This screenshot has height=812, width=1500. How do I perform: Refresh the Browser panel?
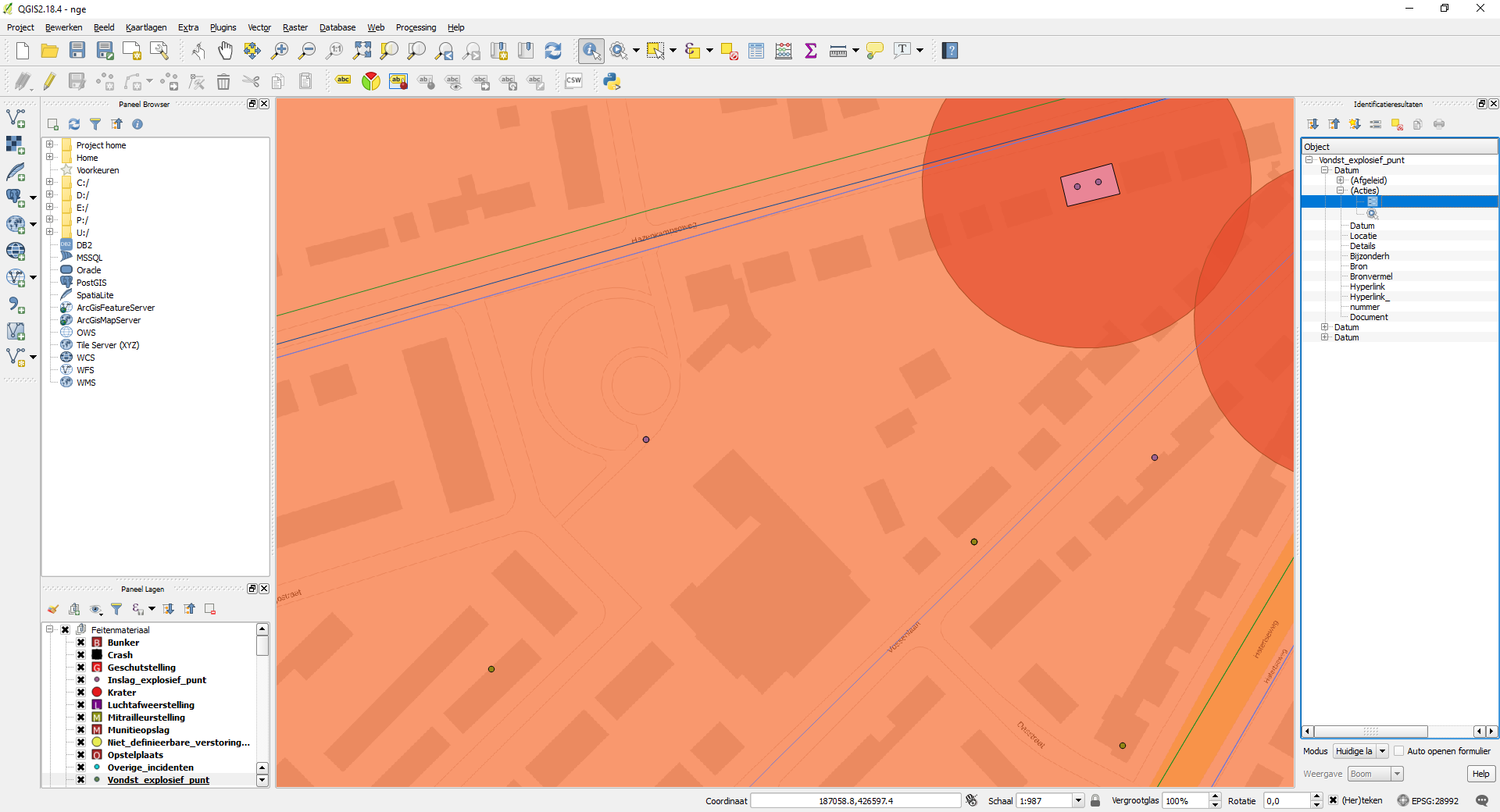click(74, 124)
